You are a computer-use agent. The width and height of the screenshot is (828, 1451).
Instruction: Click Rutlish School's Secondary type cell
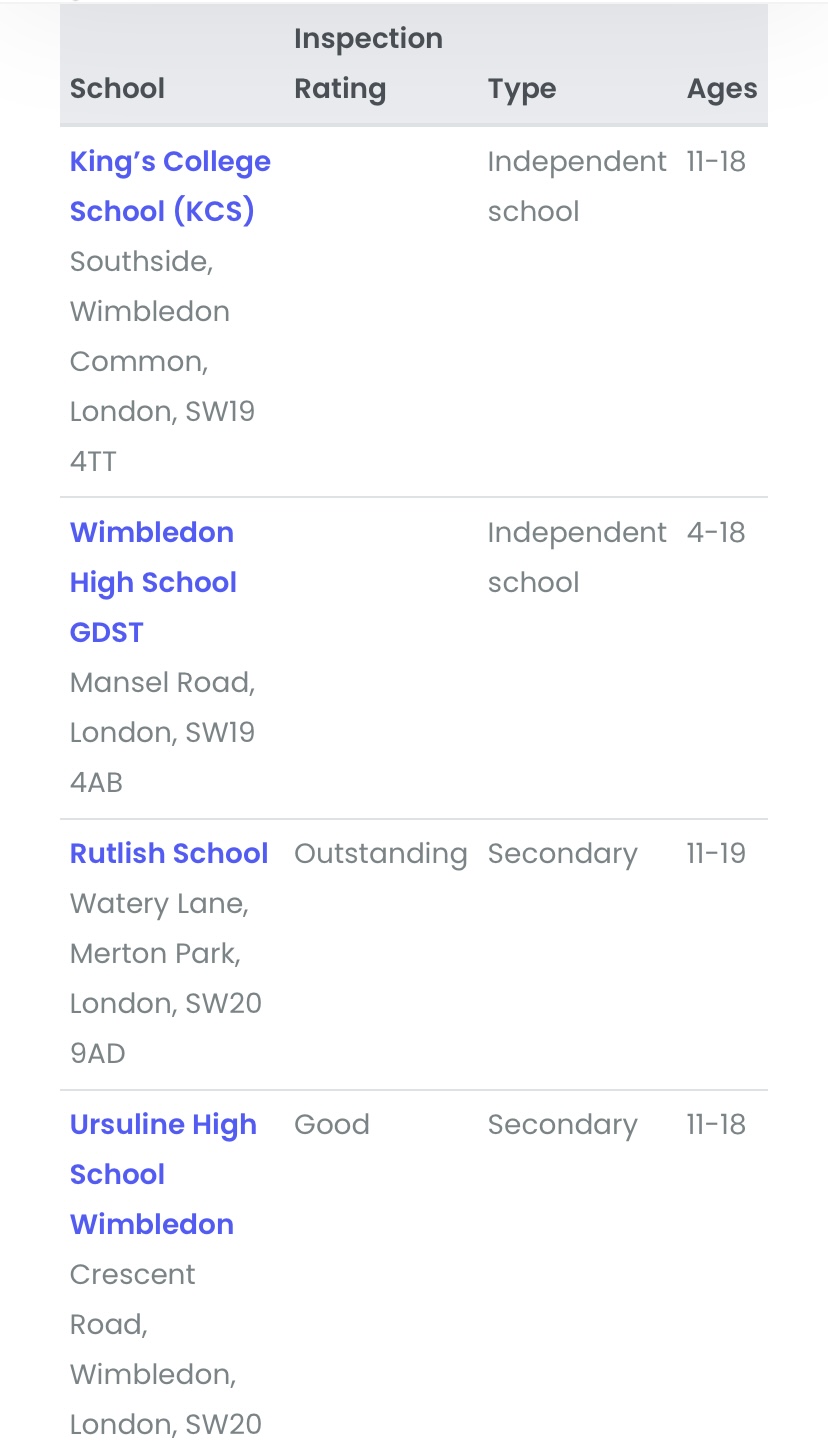[x=562, y=853]
